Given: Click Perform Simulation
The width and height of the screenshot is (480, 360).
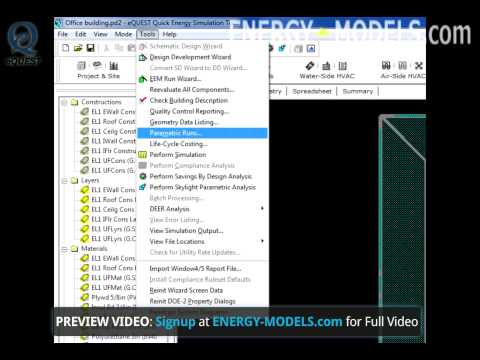Looking at the screenshot, I should tap(202, 155).
